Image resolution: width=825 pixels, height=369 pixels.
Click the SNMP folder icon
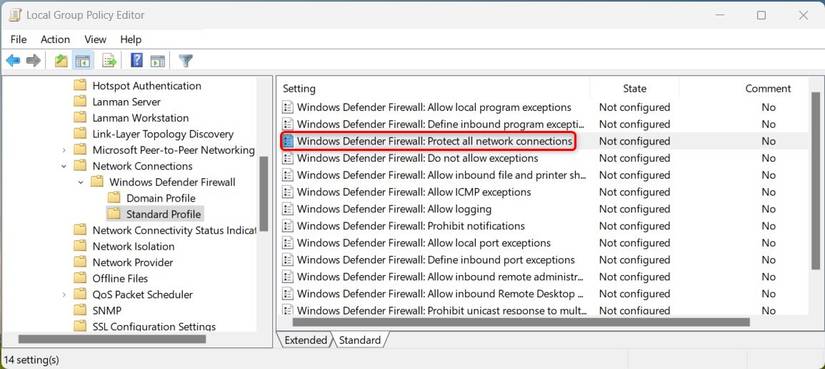(x=80, y=310)
